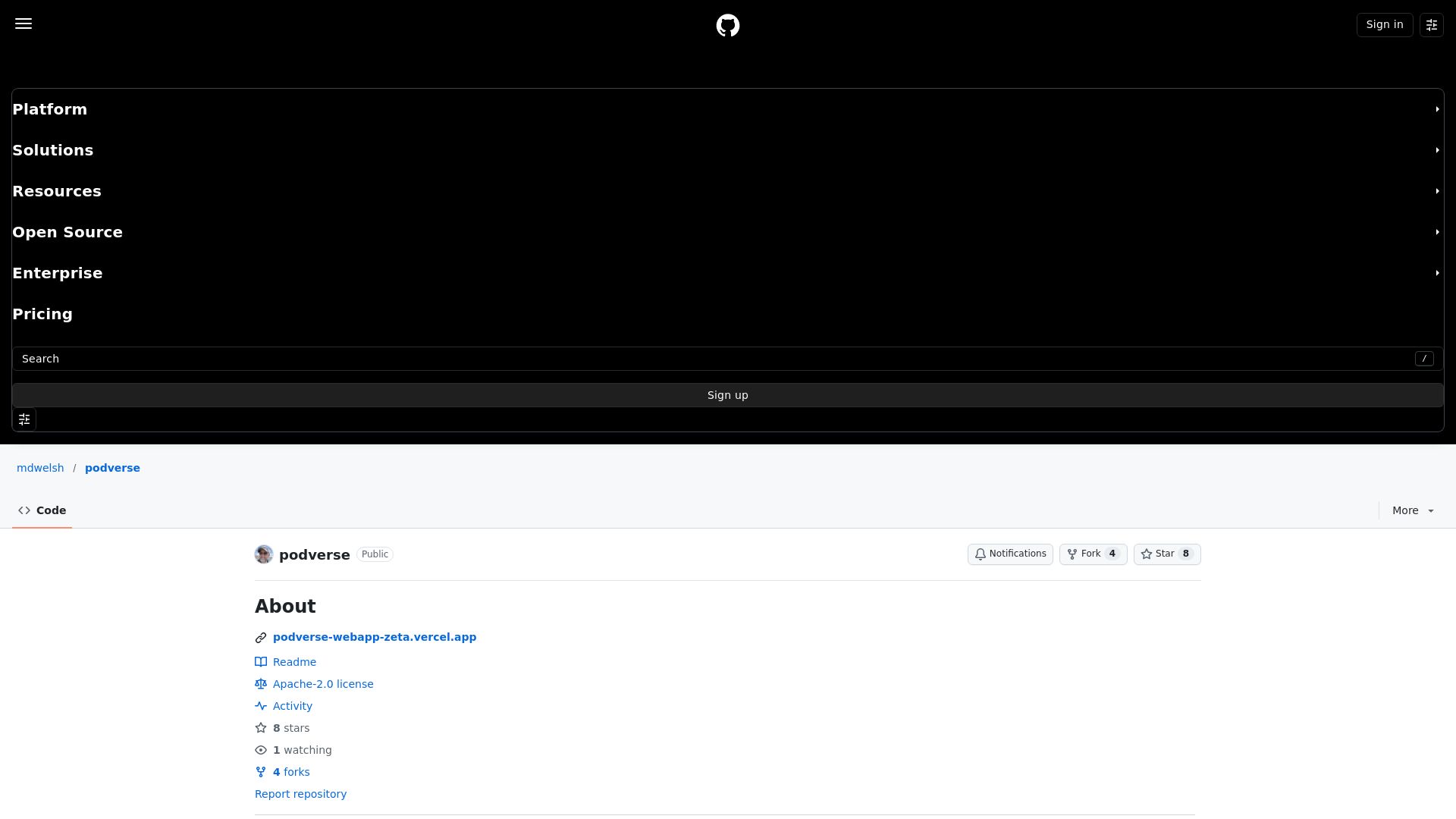Viewport: 1456px width, 819px height.
Task: Open the Pricing menu item
Action: coord(42,314)
